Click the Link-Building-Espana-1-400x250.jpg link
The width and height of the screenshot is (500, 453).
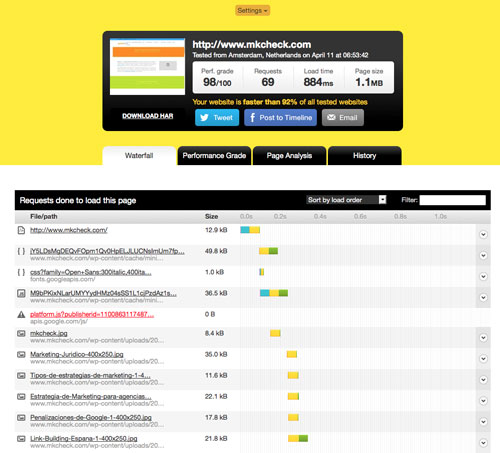[x=84, y=438]
